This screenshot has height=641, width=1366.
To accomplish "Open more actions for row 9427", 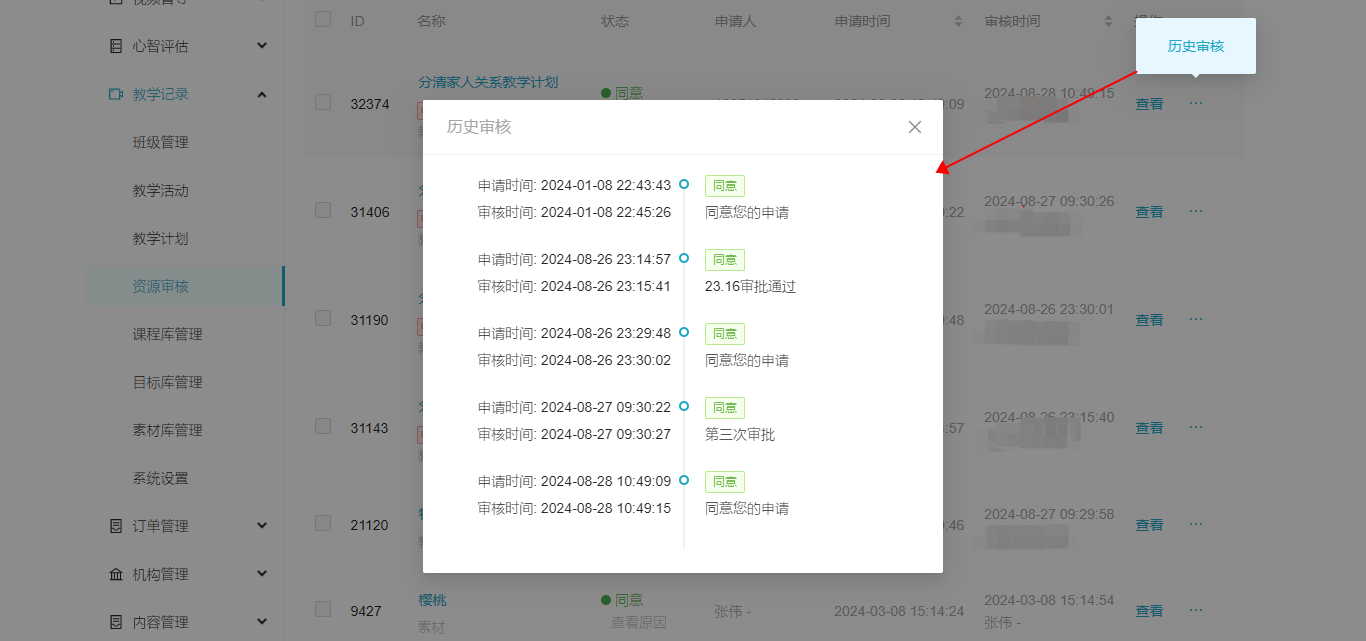I will 1196,610.
